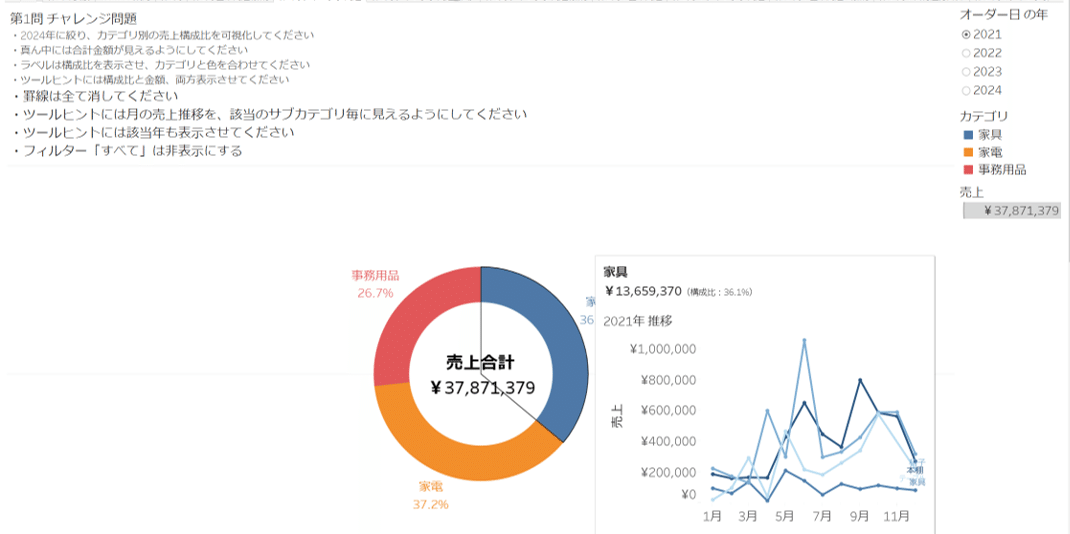Click the 家電 37.2% label
The image size is (1070, 534).
point(431,496)
